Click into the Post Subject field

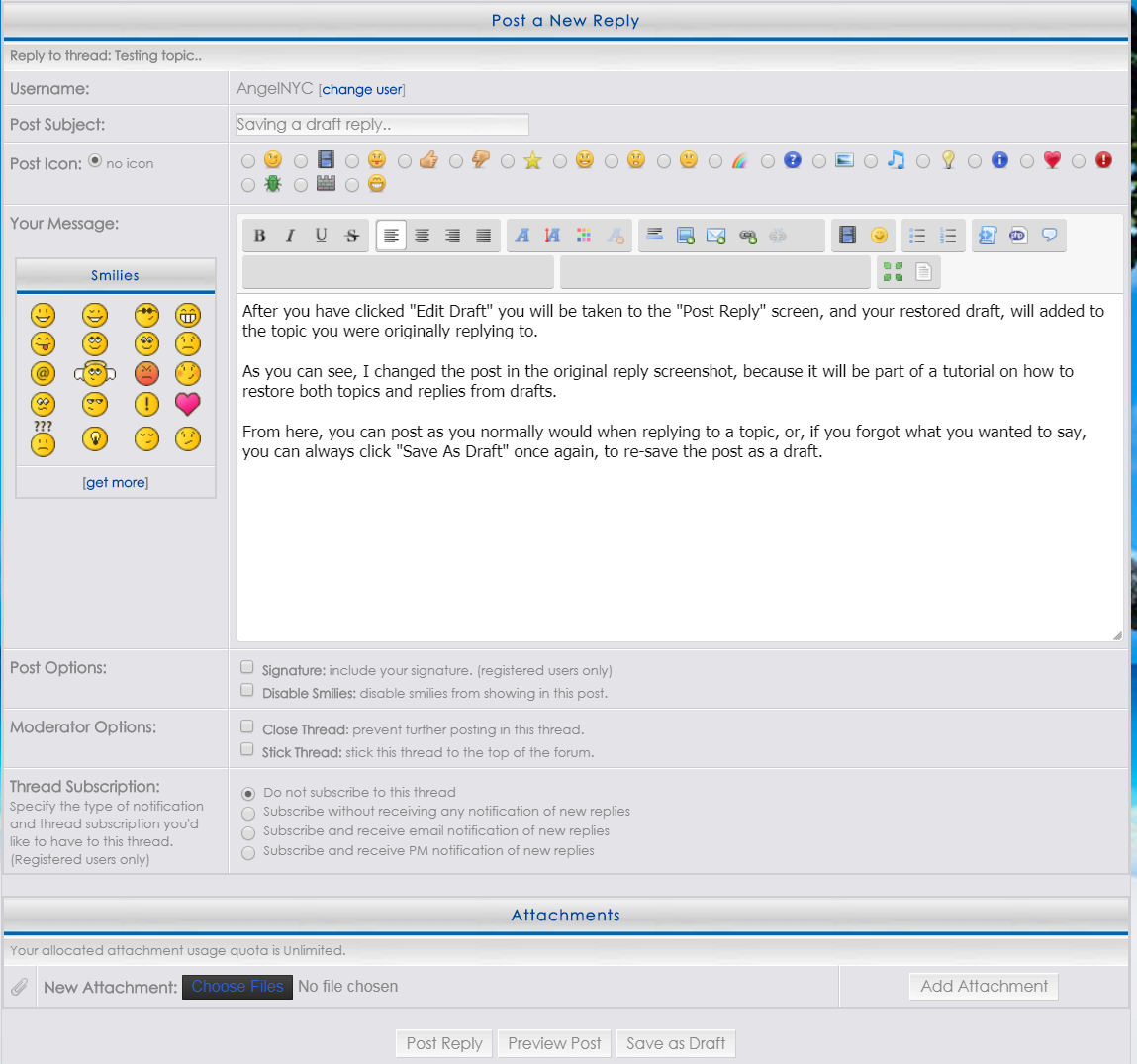pyautogui.click(x=382, y=124)
